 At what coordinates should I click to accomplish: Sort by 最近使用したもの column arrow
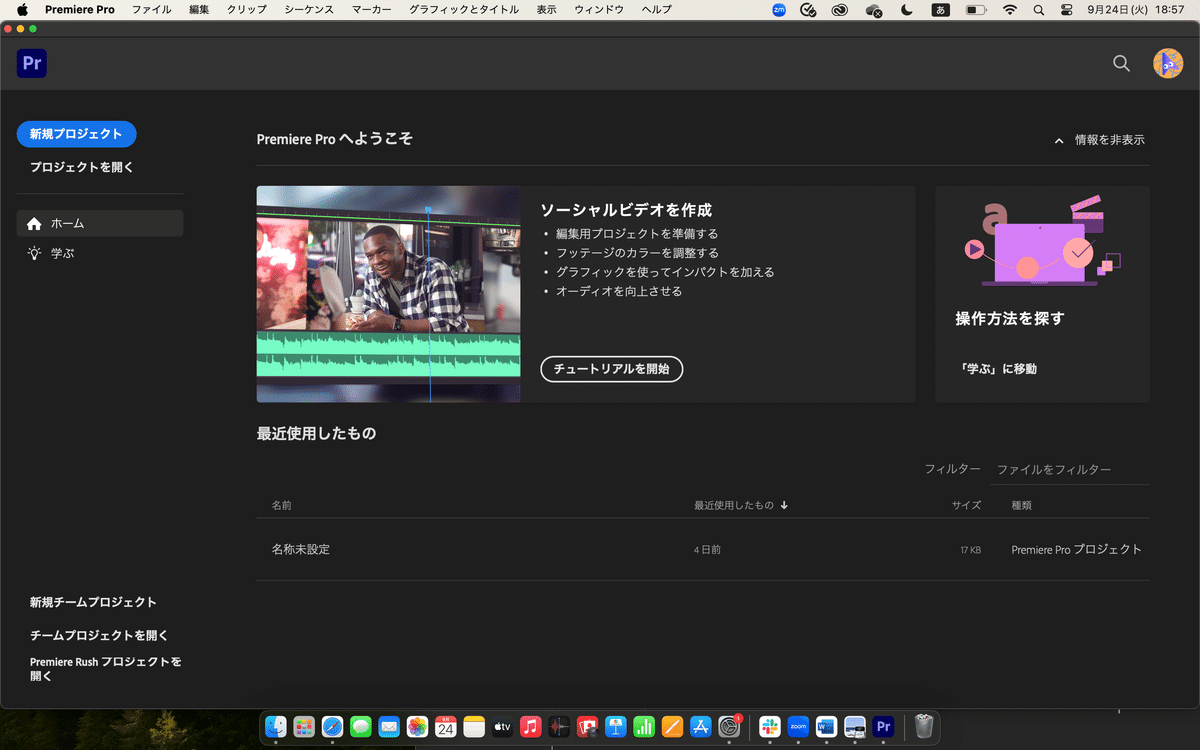(x=784, y=506)
